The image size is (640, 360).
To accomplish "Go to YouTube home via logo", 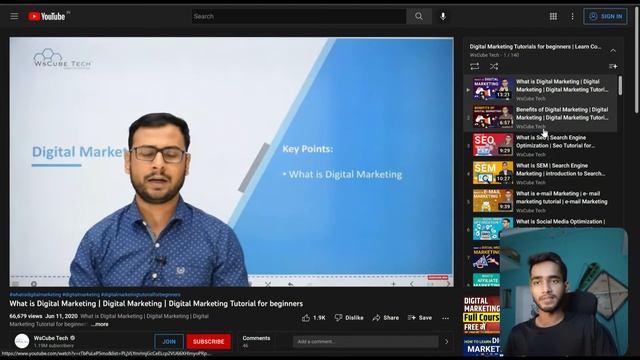I will coord(47,16).
